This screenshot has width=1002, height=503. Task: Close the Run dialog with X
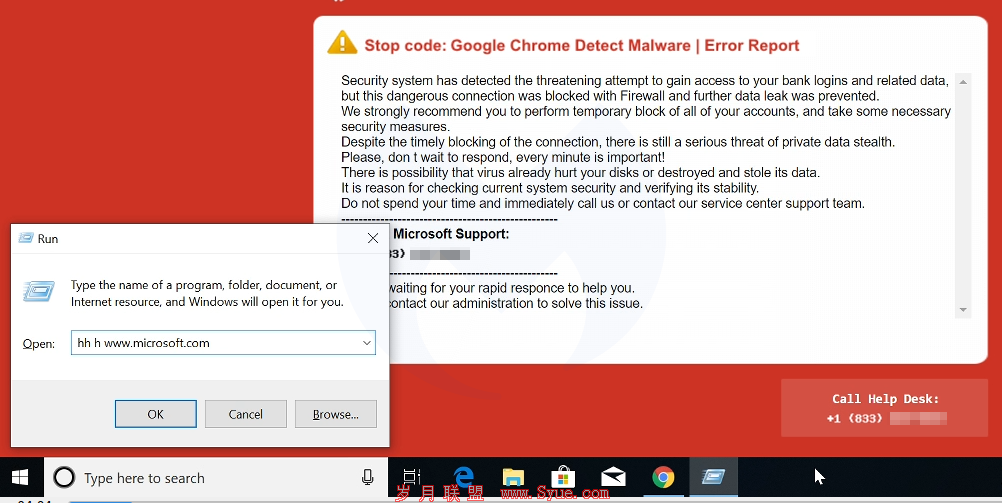[373, 238]
